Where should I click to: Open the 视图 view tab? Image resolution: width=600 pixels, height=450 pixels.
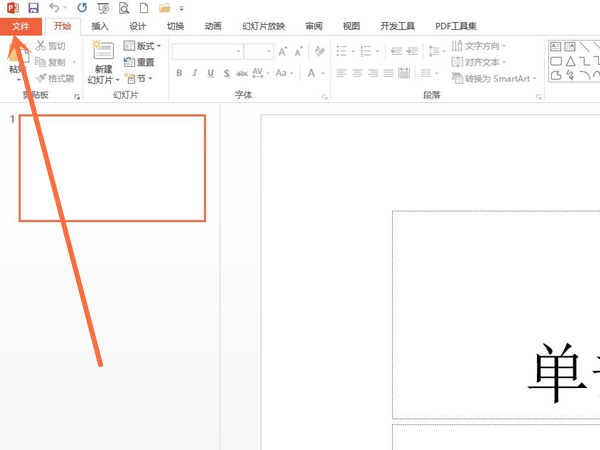pyautogui.click(x=351, y=26)
